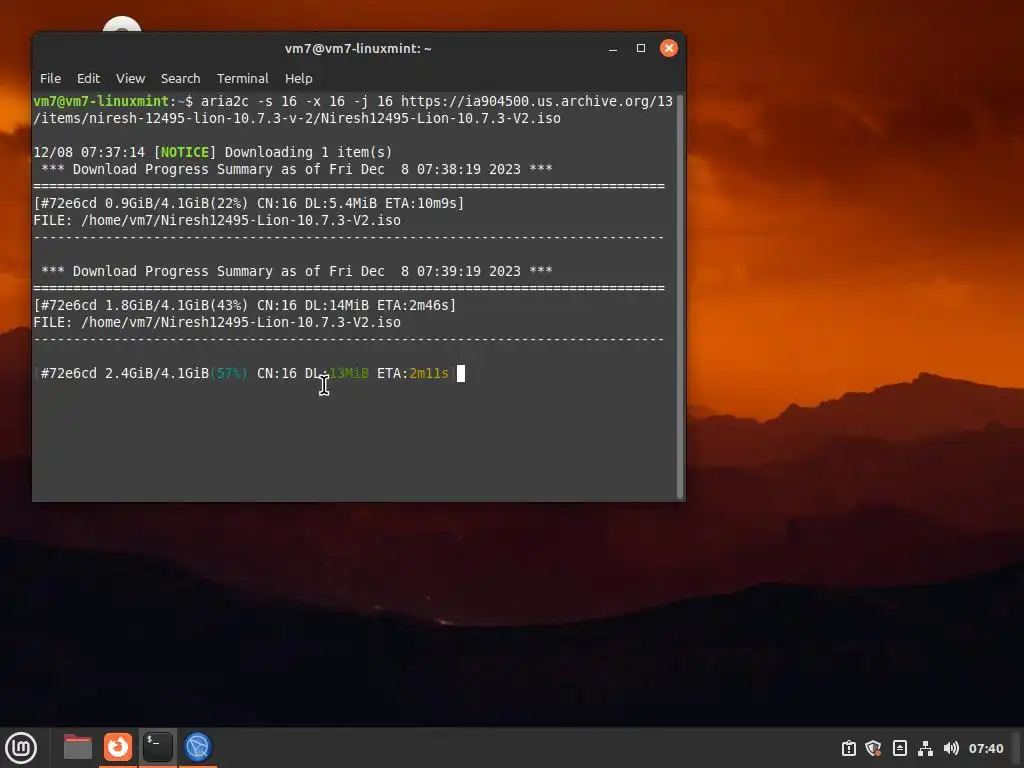Click the show desktop strip beside clock
The image size is (1024, 768).
(1017, 748)
